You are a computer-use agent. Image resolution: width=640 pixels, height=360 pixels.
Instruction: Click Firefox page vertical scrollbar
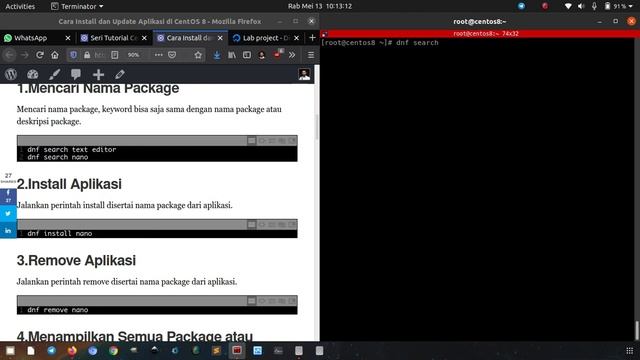[317, 127]
